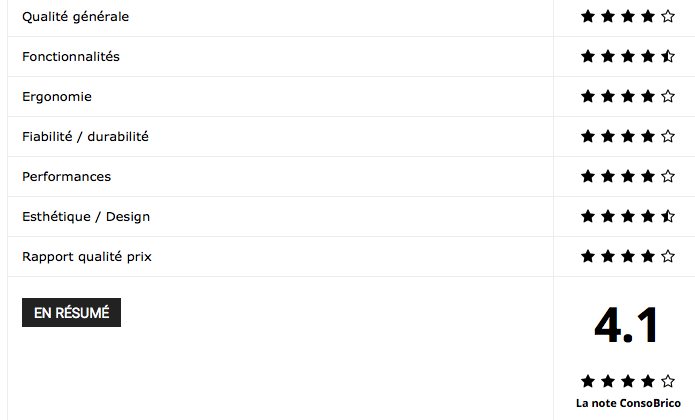Click the Ergonomie row label
The image size is (695, 420).
[57, 97]
